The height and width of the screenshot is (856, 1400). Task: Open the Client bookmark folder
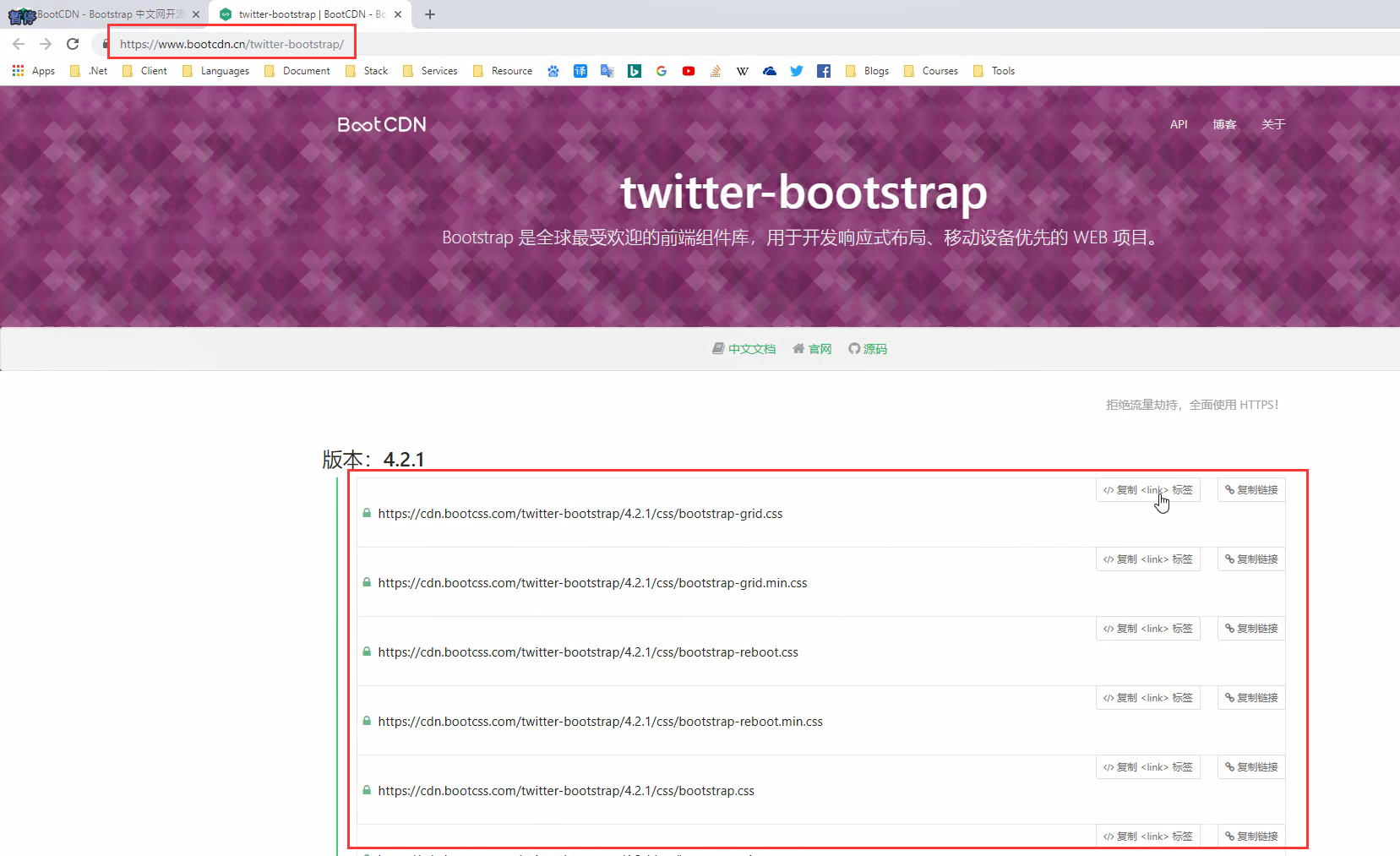click(144, 71)
